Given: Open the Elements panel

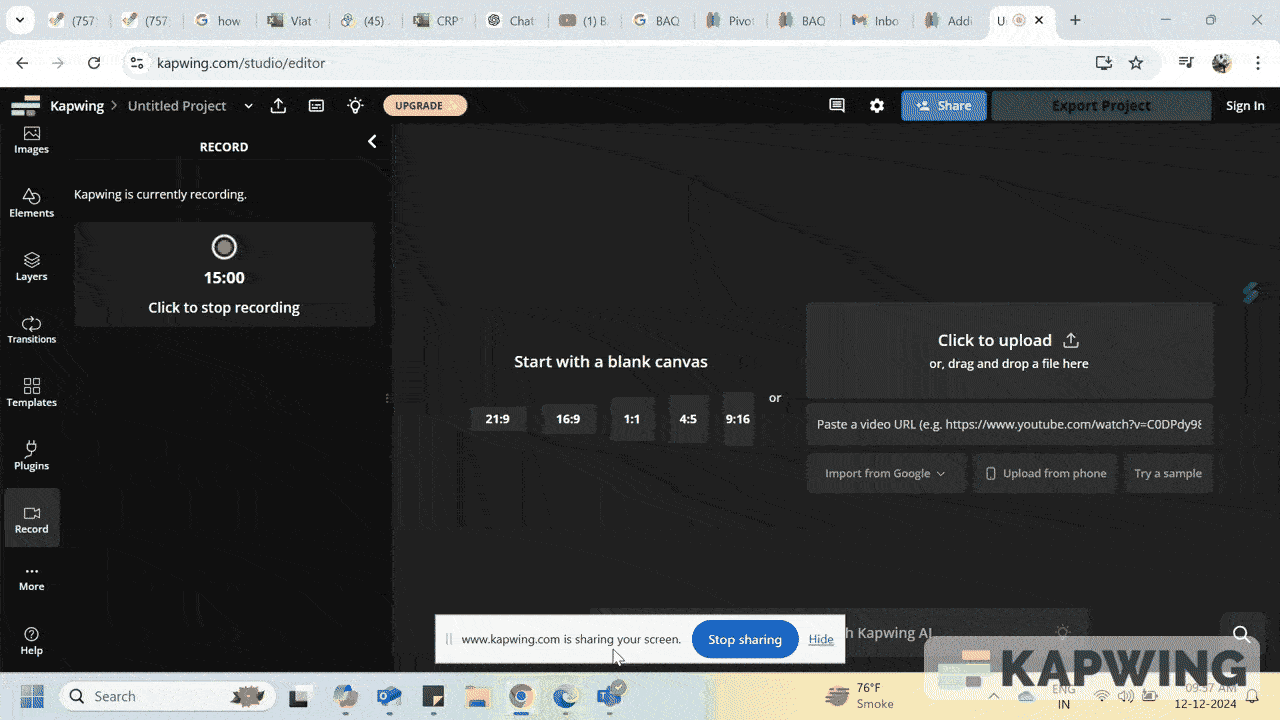Looking at the screenshot, I should tap(31, 203).
